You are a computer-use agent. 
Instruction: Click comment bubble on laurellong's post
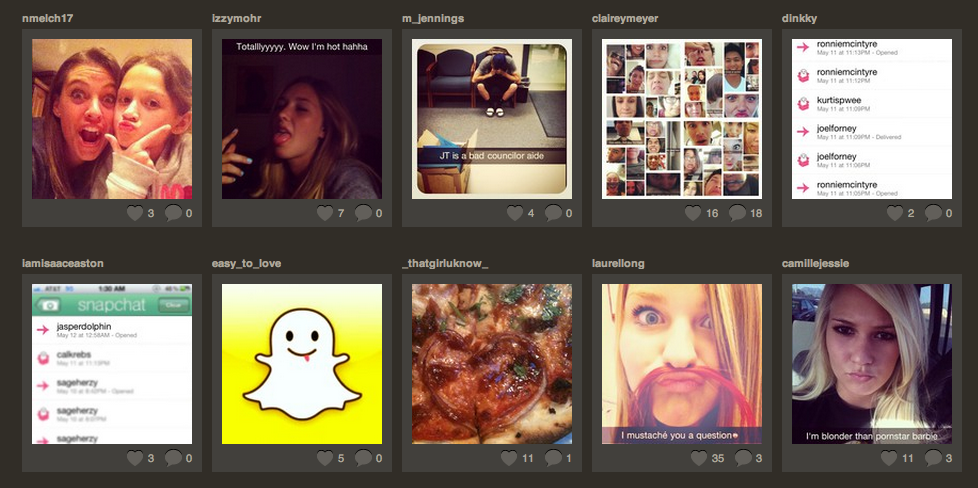pos(743,459)
